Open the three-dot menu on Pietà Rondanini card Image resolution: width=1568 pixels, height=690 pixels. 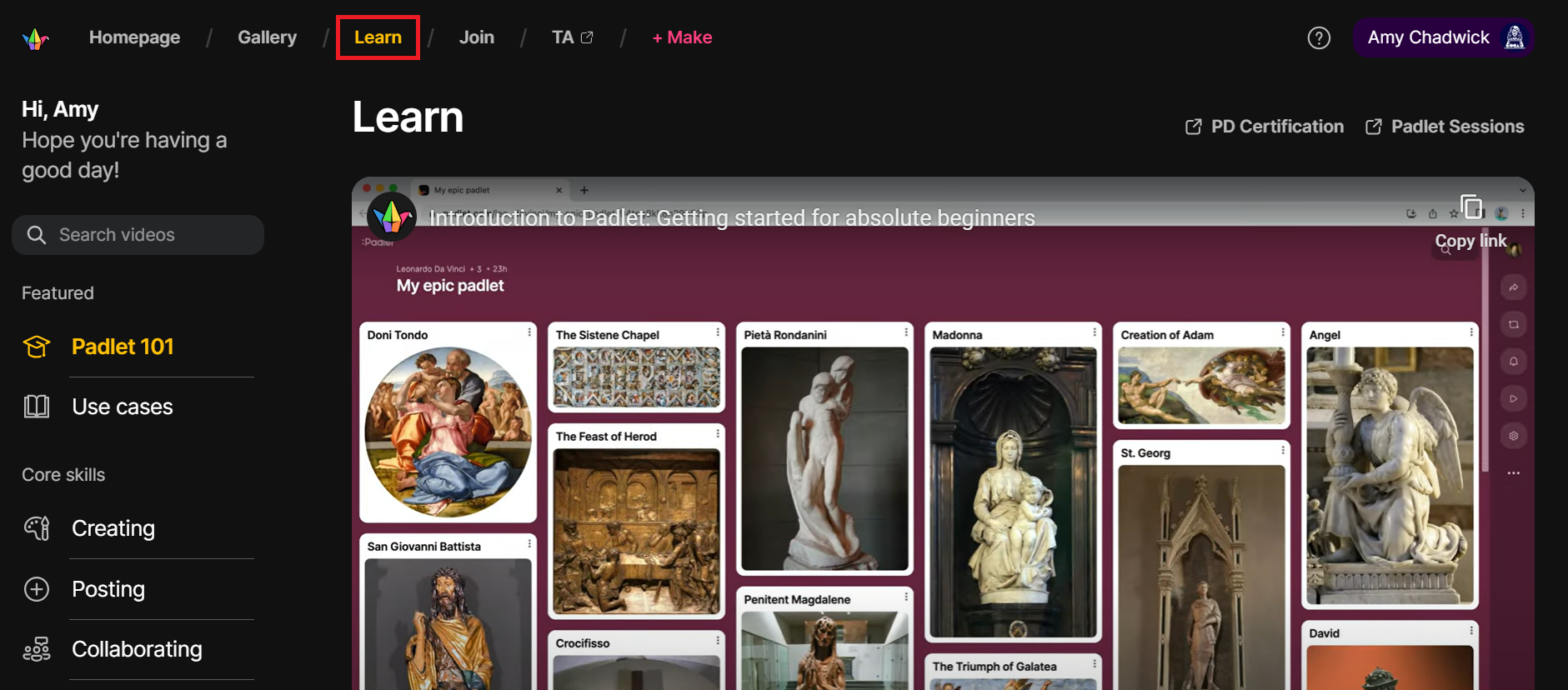click(x=906, y=332)
